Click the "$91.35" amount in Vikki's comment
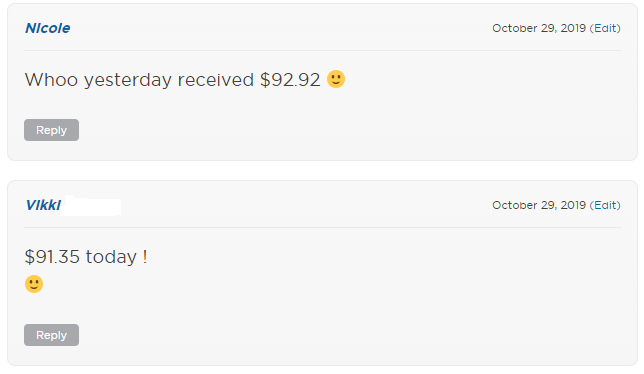This screenshot has height=374, width=644. [x=52, y=257]
